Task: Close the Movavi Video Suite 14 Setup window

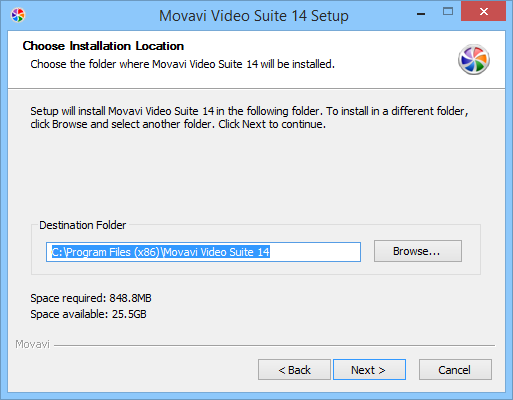Action: pos(483,12)
